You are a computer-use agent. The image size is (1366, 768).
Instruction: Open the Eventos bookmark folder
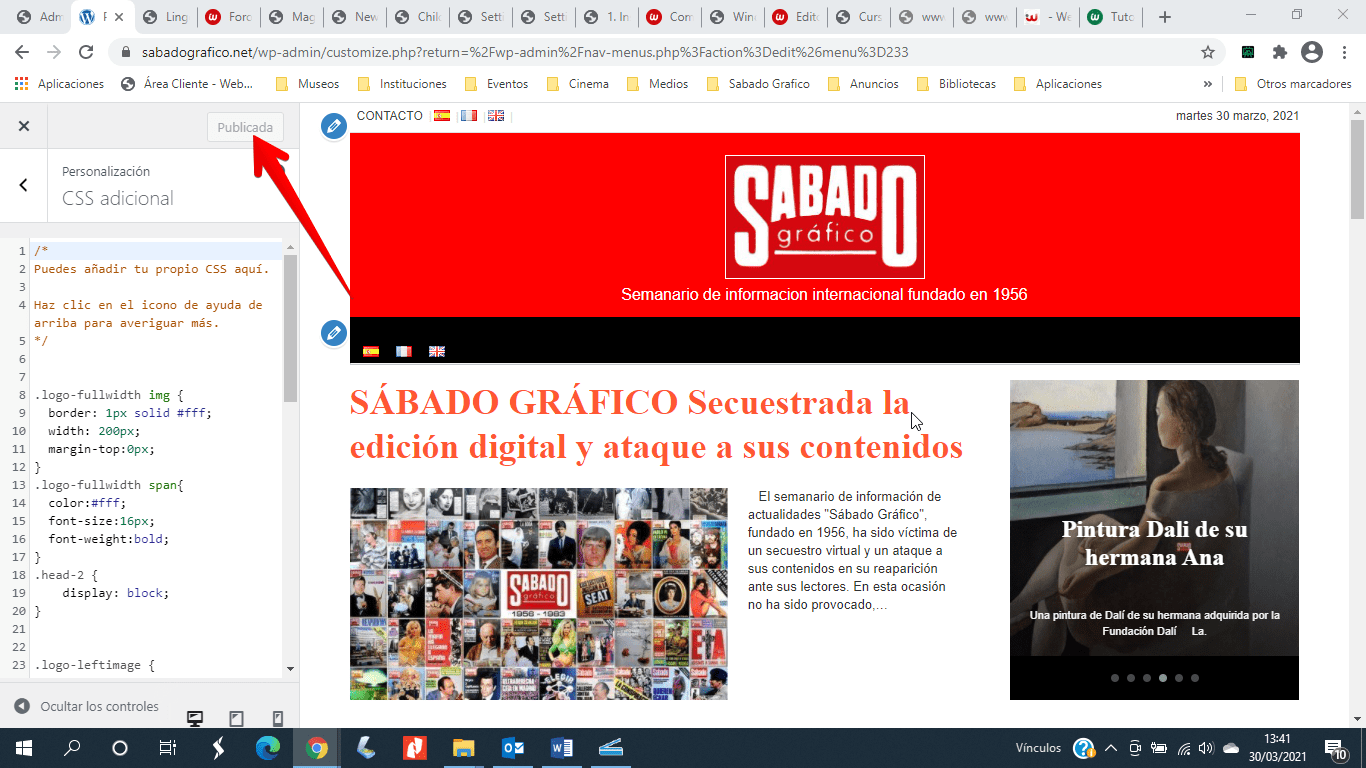(496, 84)
